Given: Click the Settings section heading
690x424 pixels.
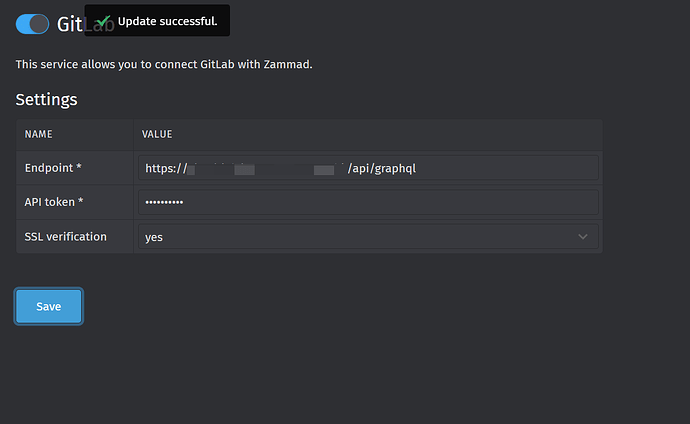Looking at the screenshot, I should coord(46,99).
